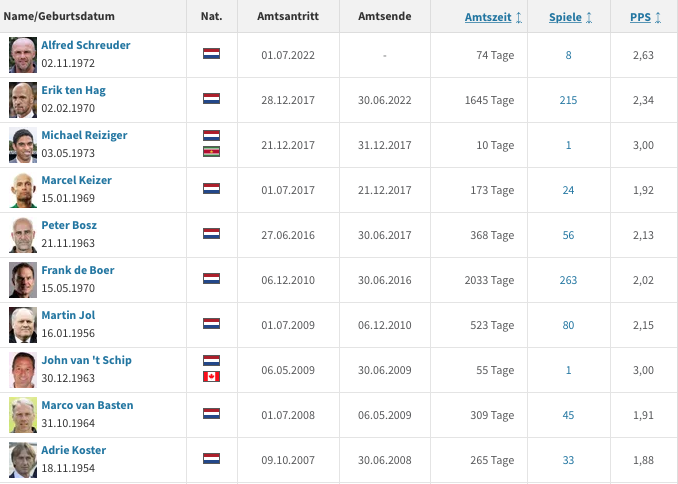This screenshot has height=484, width=678.
Task: Click the sort arrows icon beside Spiele
Action: [x=589, y=17]
